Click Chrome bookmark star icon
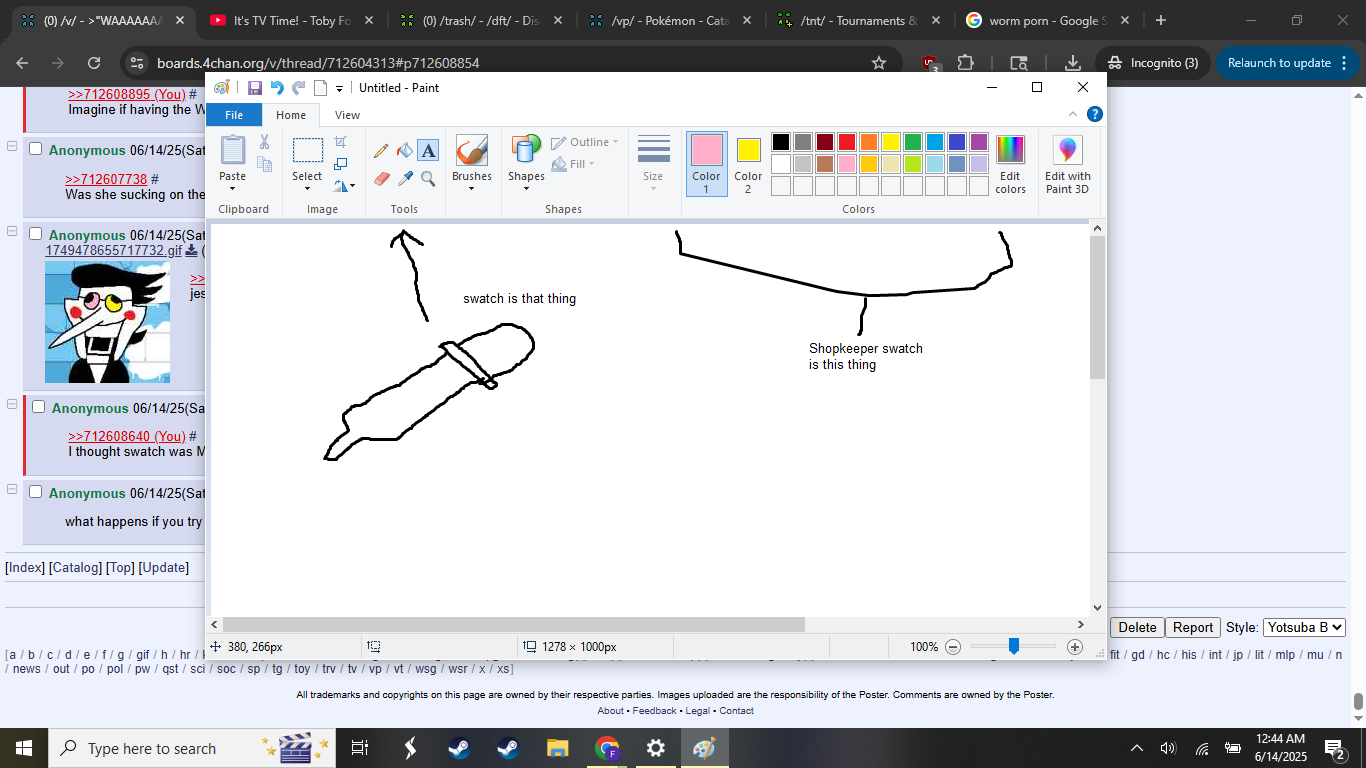1366x768 pixels. [x=879, y=63]
